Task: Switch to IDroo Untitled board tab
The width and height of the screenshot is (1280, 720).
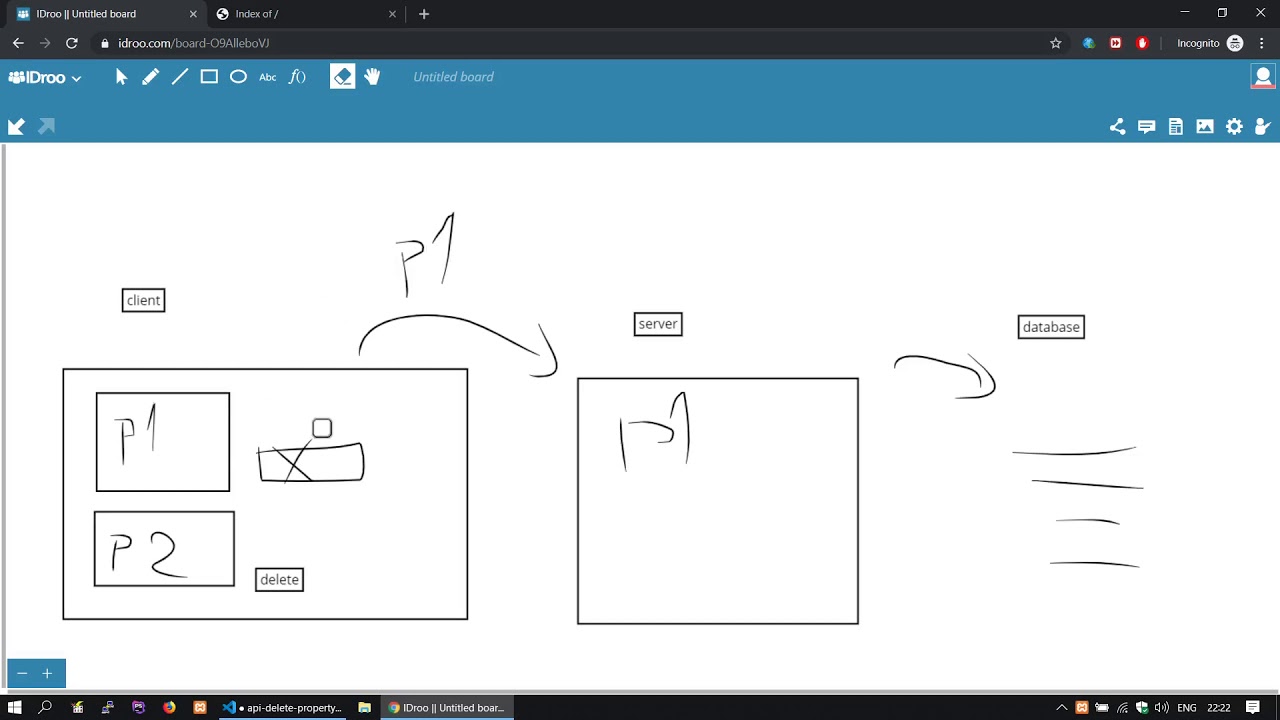Action: point(105,14)
